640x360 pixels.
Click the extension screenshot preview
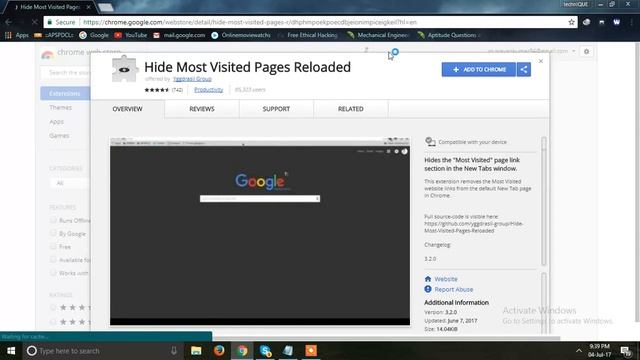click(x=260, y=231)
